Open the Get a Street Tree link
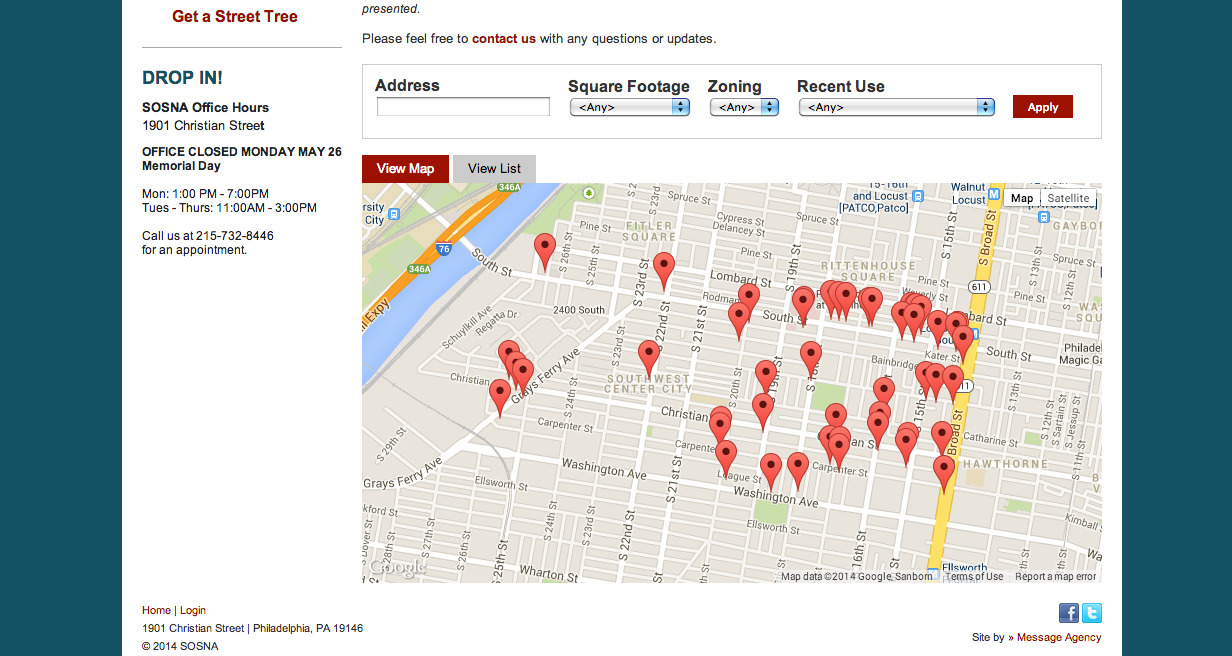The width and height of the screenshot is (1232, 656). click(235, 16)
